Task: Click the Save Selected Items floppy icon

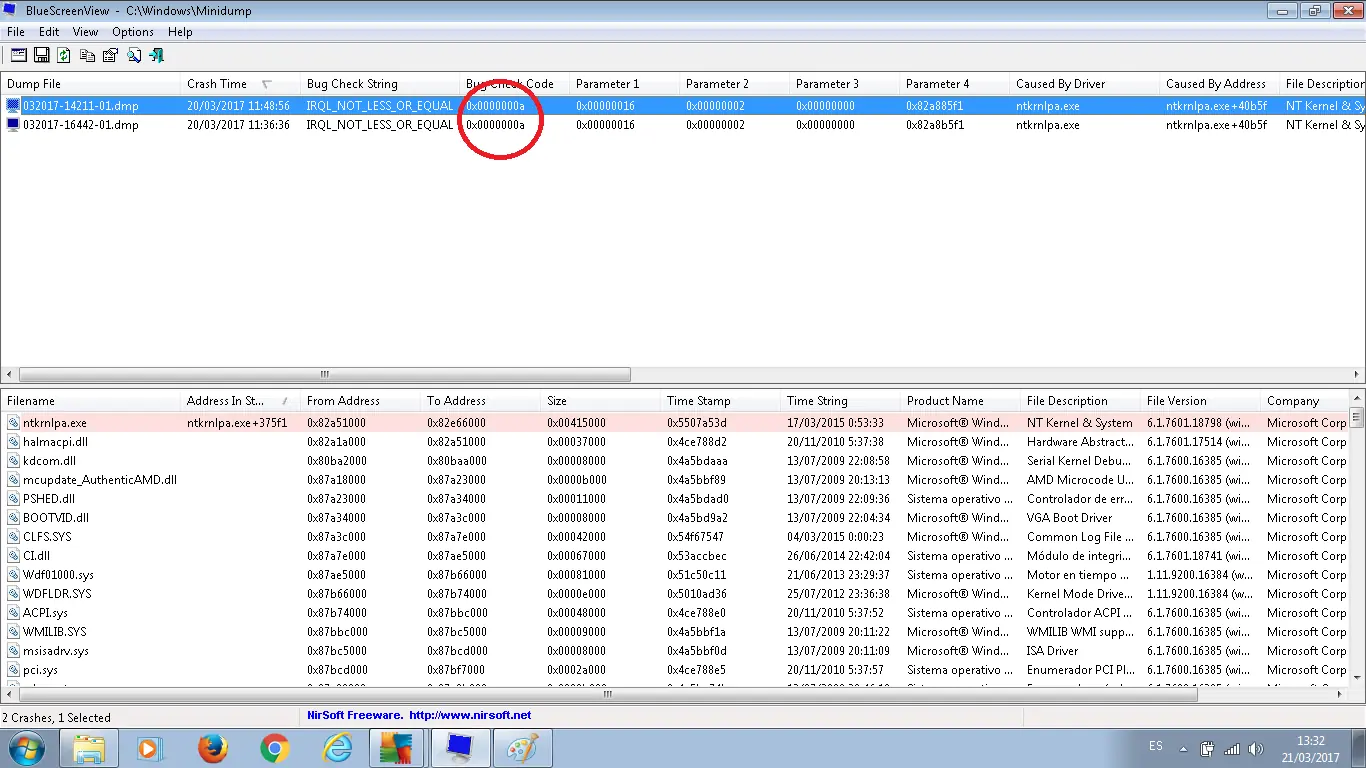Action: click(x=42, y=55)
